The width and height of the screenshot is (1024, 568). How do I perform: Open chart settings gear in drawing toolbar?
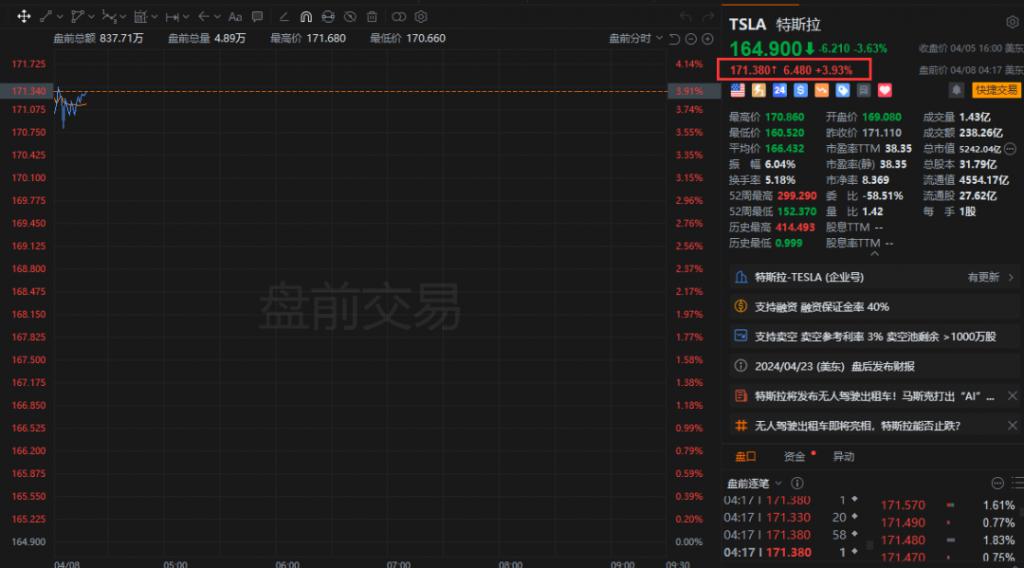421,17
